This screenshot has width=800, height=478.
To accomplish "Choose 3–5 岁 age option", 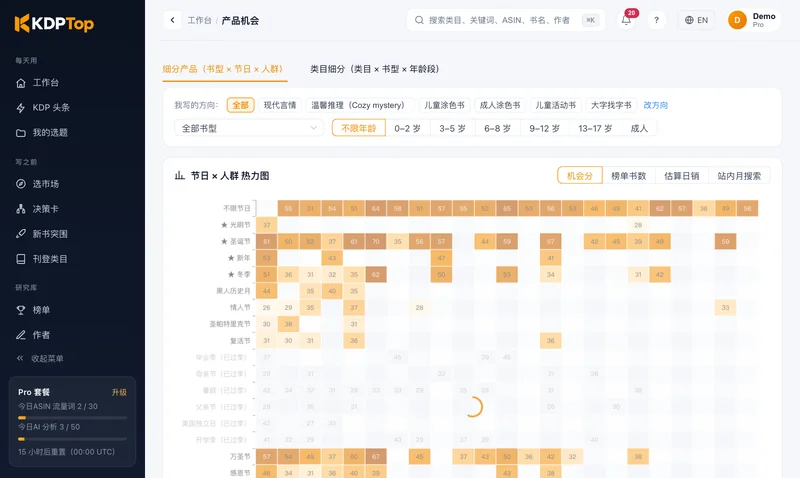I will [453, 128].
